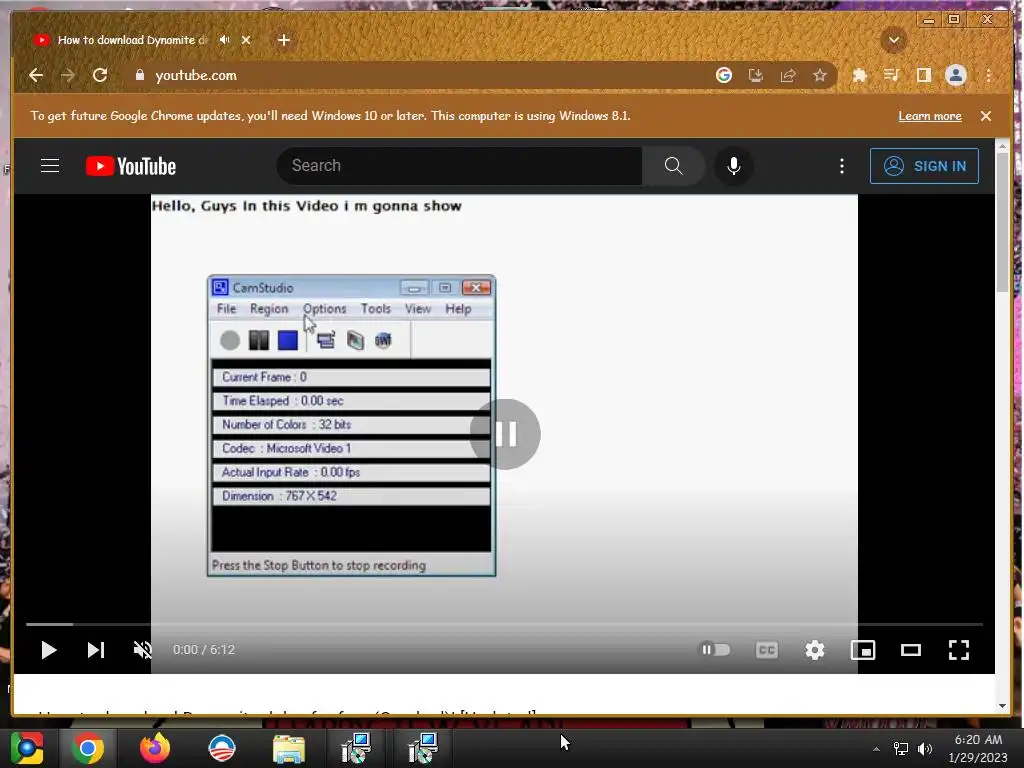Launch Firefox from the taskbar

point(155,748)
